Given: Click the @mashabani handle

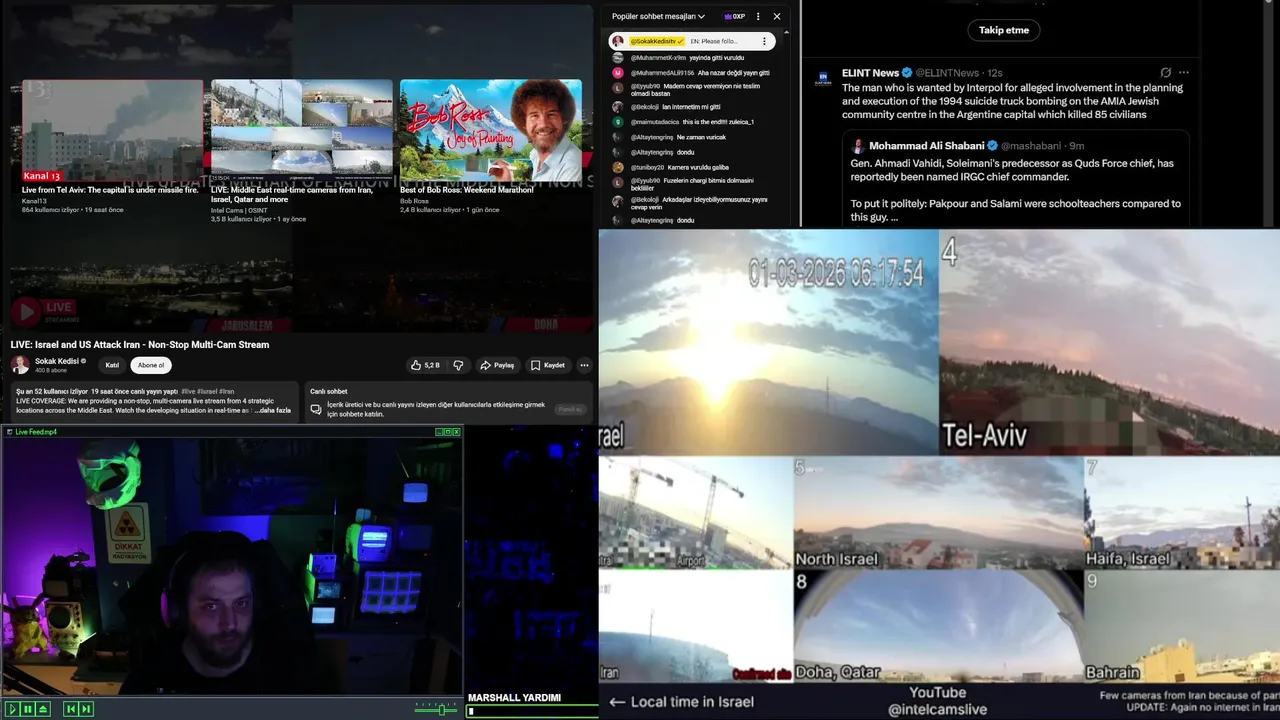Looking at the screenshot, I should pos(1032,146).
